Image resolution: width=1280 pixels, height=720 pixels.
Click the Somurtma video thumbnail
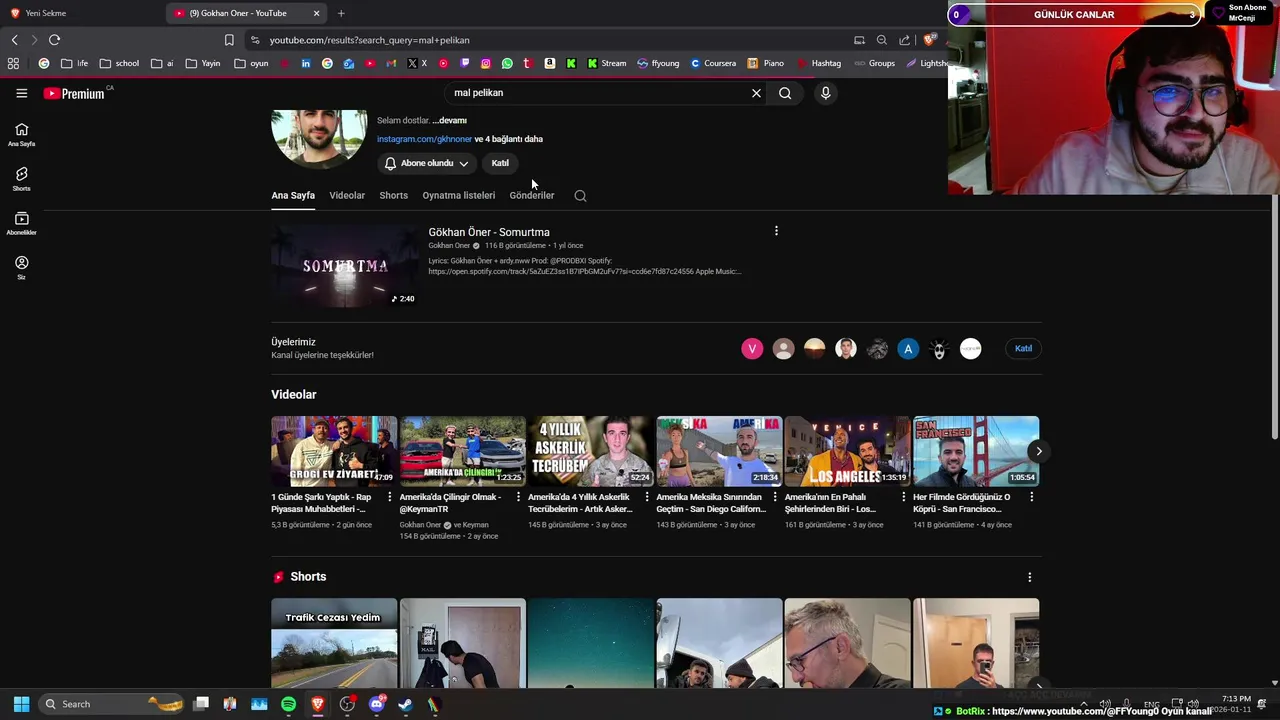click(345, 266)
